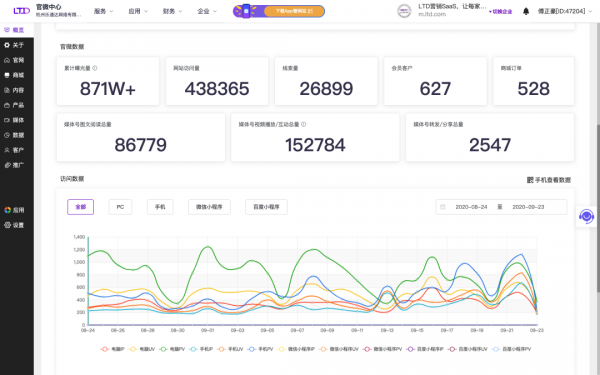Expand the 服务 dropdown menu
Image resolution: width=600 pixels, height=375 pixels.
(103, 11)
